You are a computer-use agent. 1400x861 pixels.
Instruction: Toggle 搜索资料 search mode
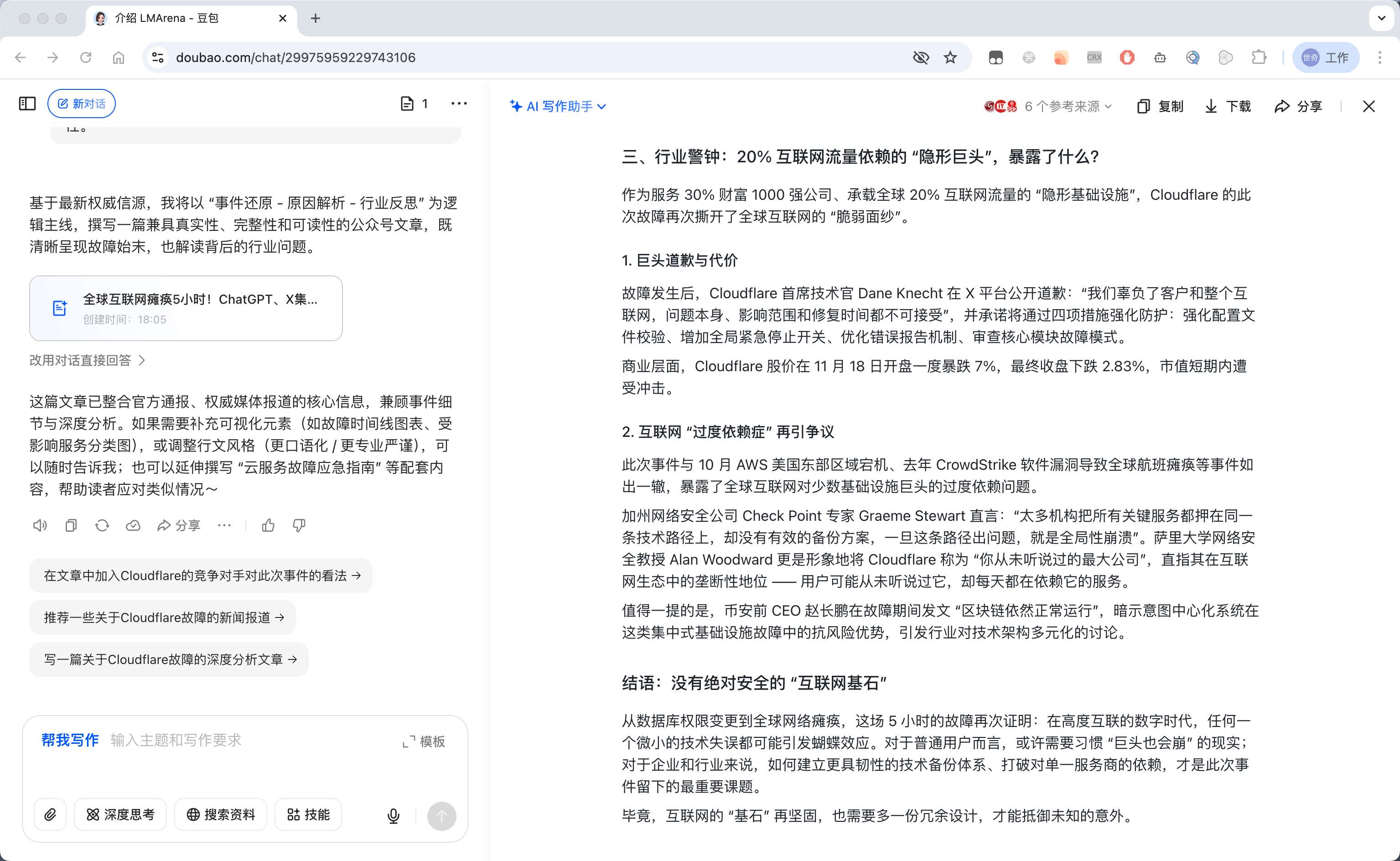pos(220,815)
